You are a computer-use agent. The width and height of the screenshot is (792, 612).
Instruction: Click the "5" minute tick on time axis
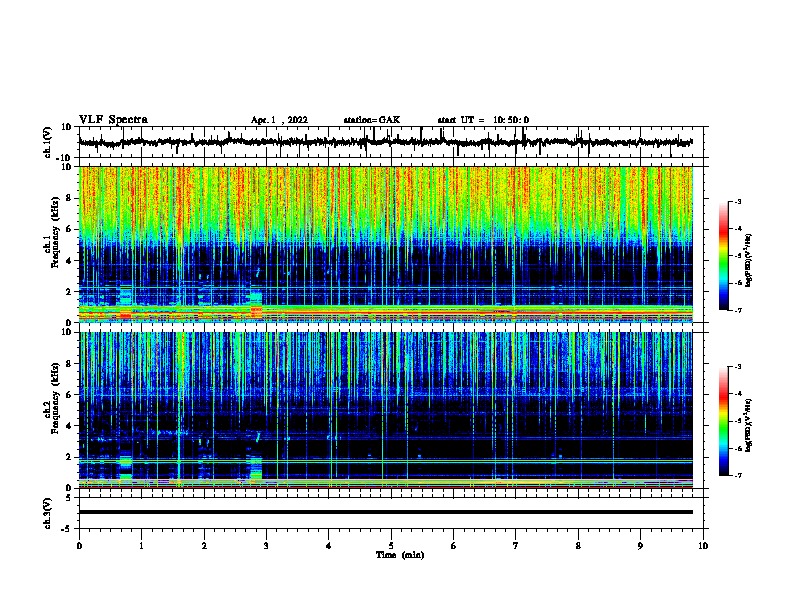point(391,546)
